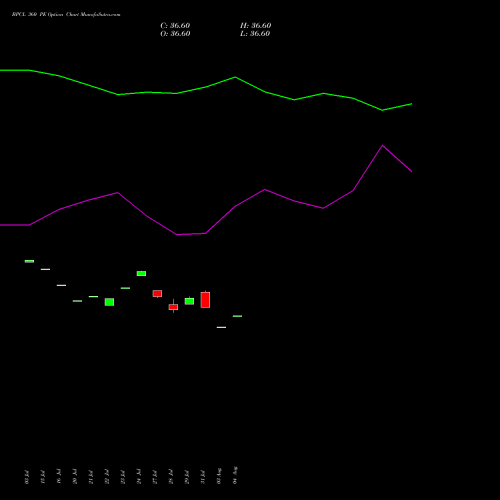The image size is (500, 500).
Task: Click the open value O: 36.60
Action: click(x=175, y=34)
